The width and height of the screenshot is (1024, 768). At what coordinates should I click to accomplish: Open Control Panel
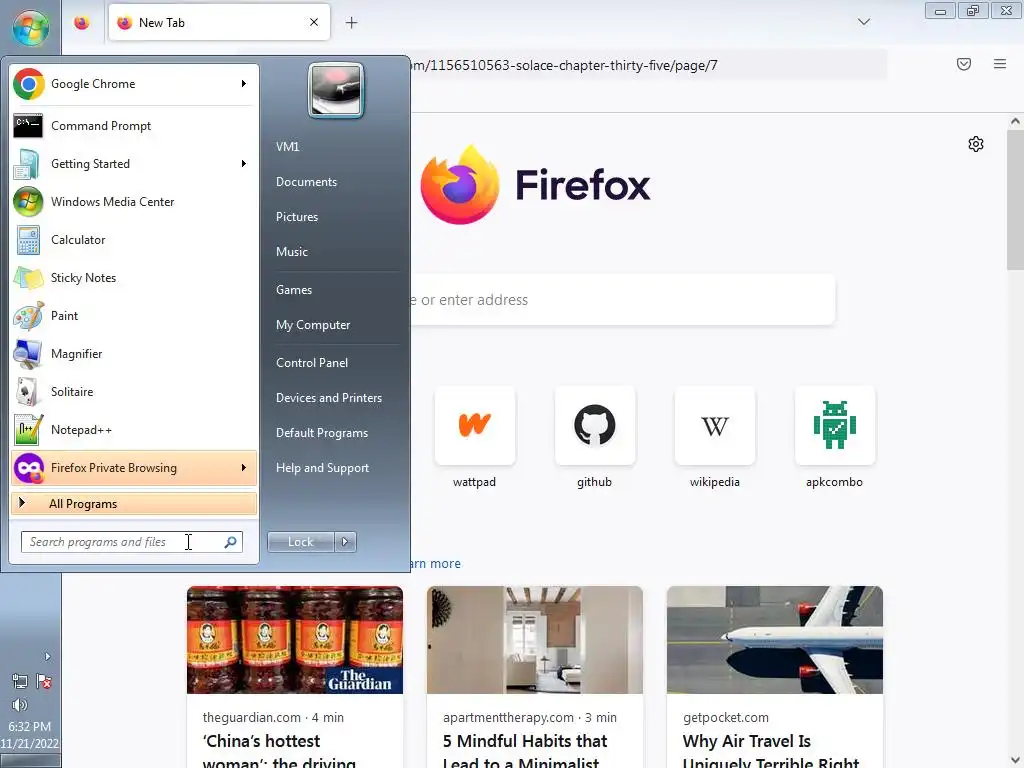(312, 363)
